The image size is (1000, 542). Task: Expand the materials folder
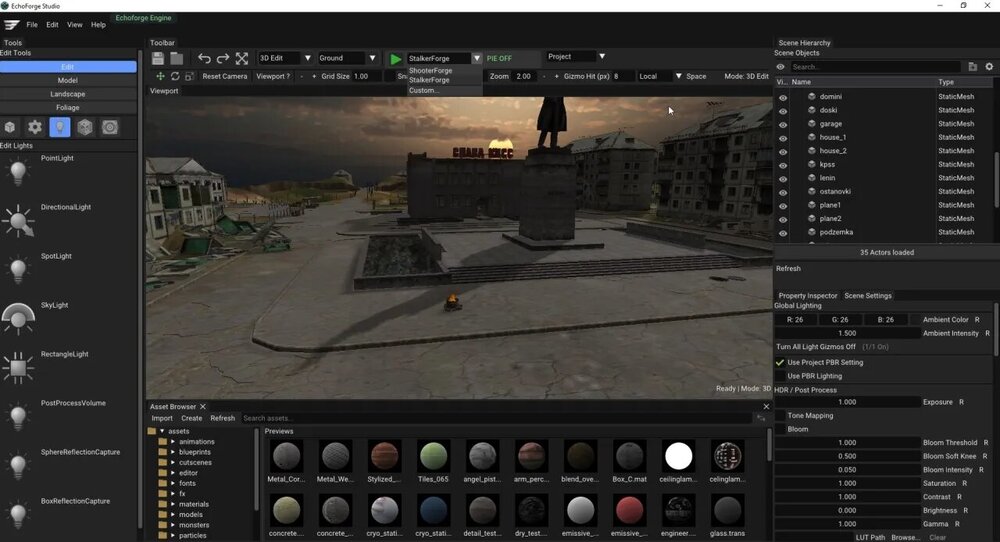point(173,504)
